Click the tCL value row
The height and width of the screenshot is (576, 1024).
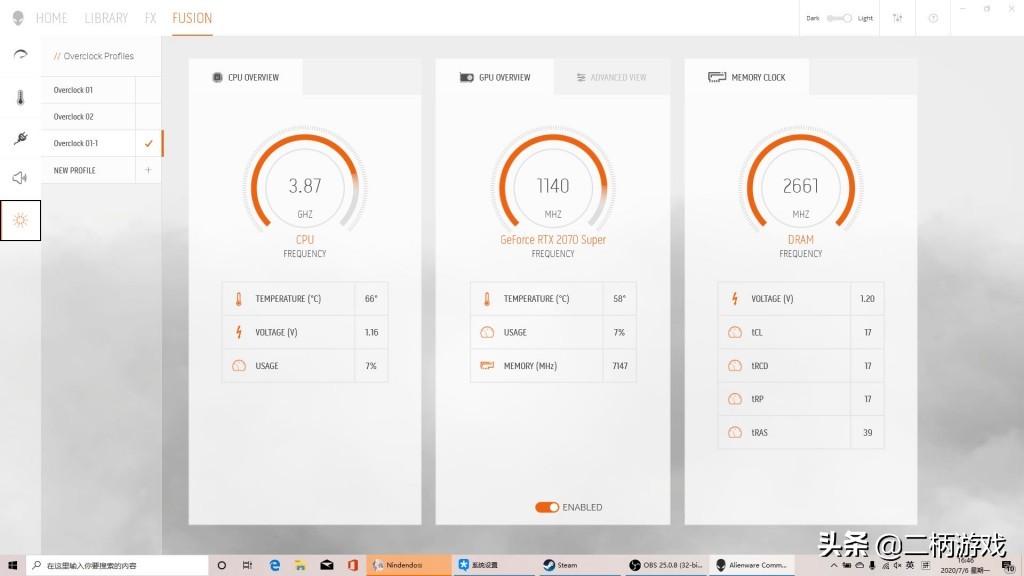coord(801,332)
